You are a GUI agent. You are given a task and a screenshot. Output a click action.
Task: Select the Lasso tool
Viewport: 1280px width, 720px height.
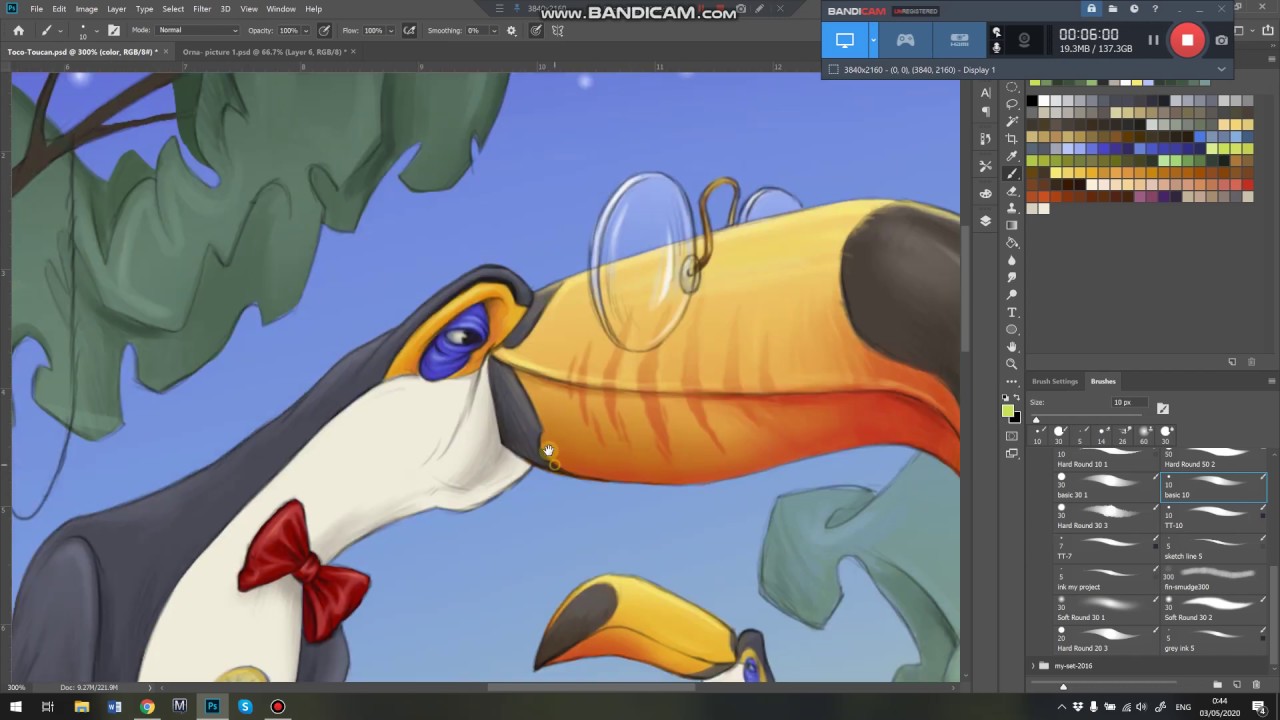(1012, 104)
